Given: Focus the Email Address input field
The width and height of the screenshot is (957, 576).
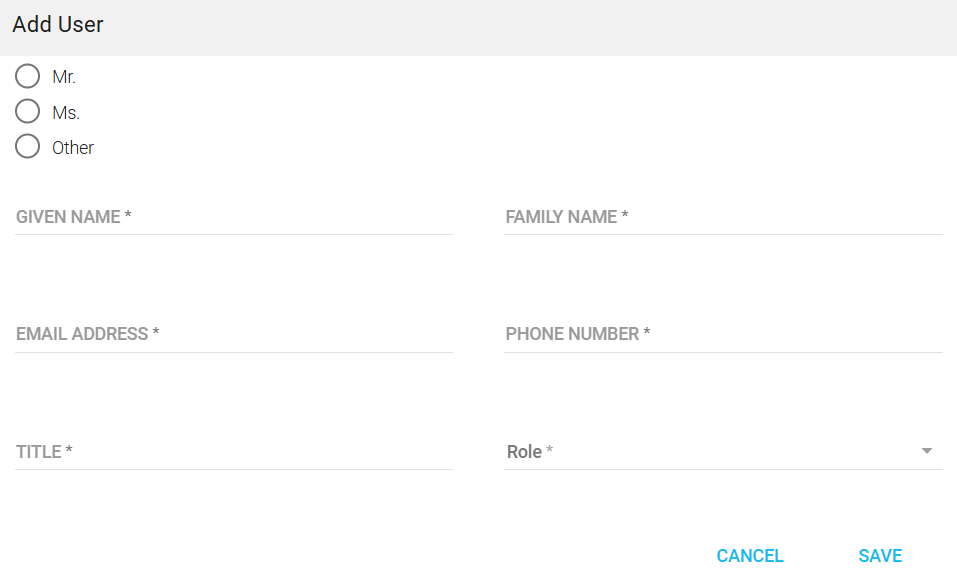Looking at the screenshot, I should [x=234, y=334].
